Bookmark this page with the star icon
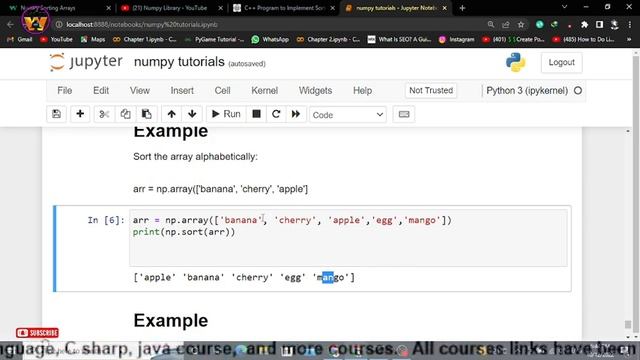Screen dimensions: 640x360 (x=521, y=24)
